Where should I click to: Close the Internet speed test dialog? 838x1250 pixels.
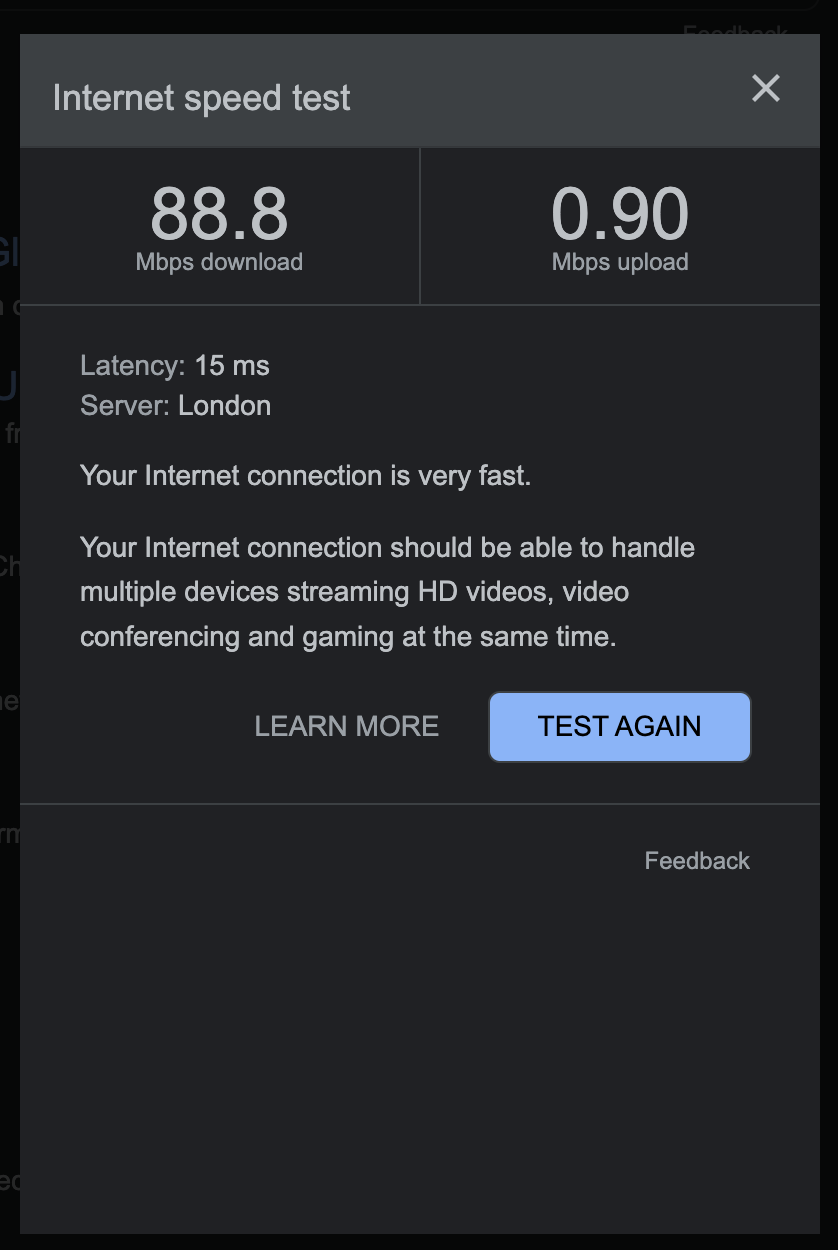[765, 89]
